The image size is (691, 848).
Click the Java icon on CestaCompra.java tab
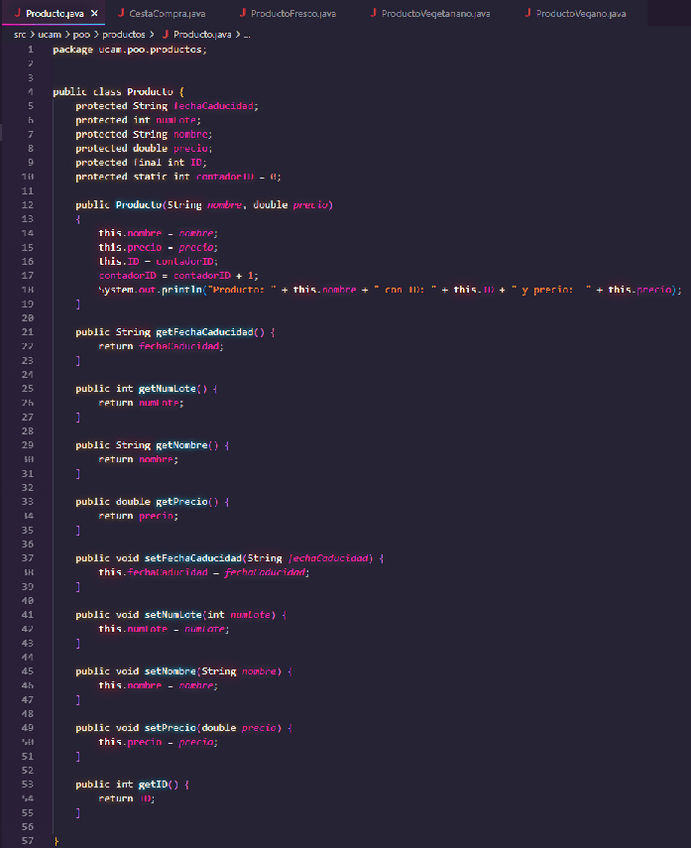[x=120, y=13]
